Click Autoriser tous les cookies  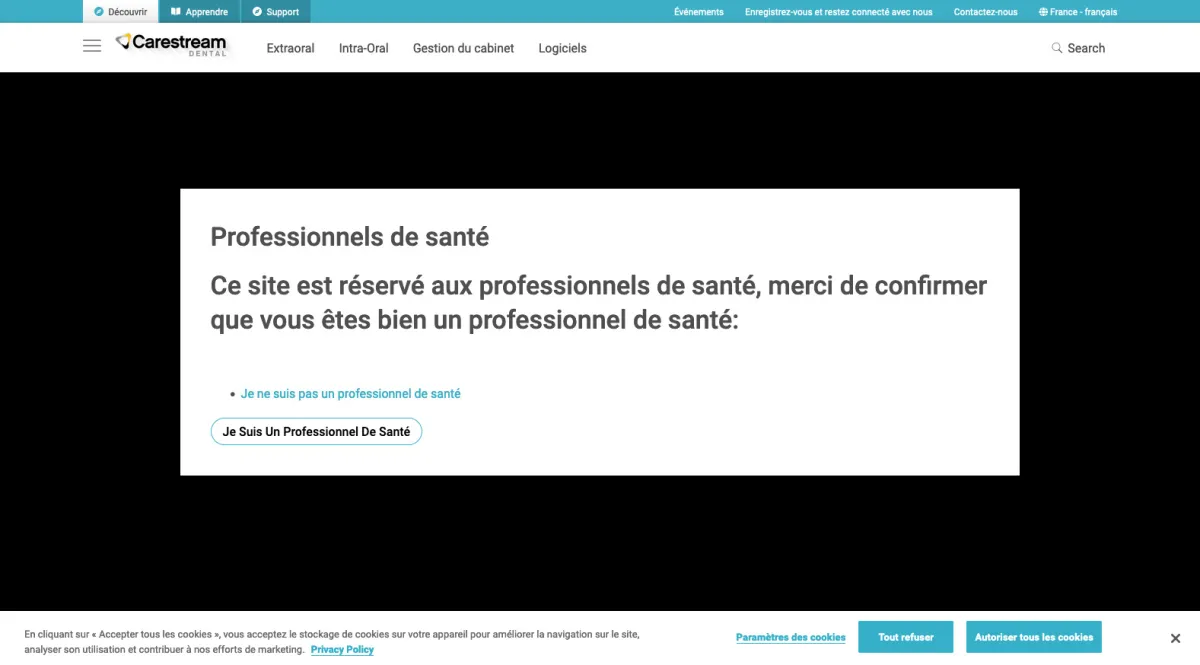[x=1034, y=637]
